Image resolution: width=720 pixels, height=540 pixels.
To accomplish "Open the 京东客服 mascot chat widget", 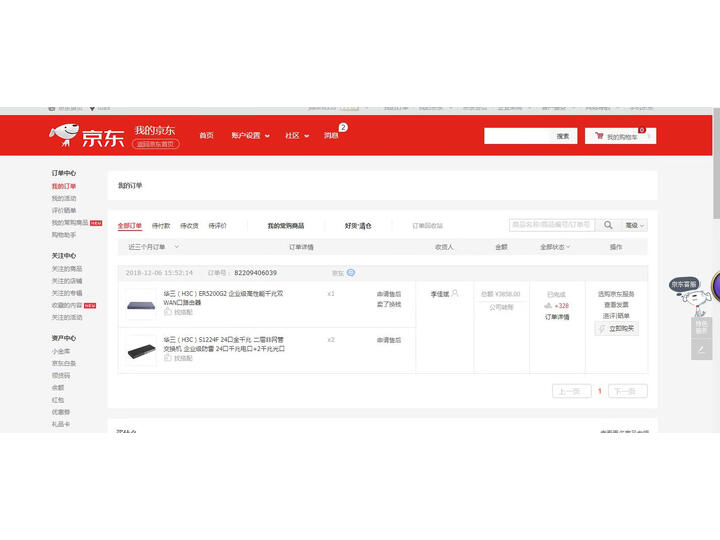I will tap(691, 295).
